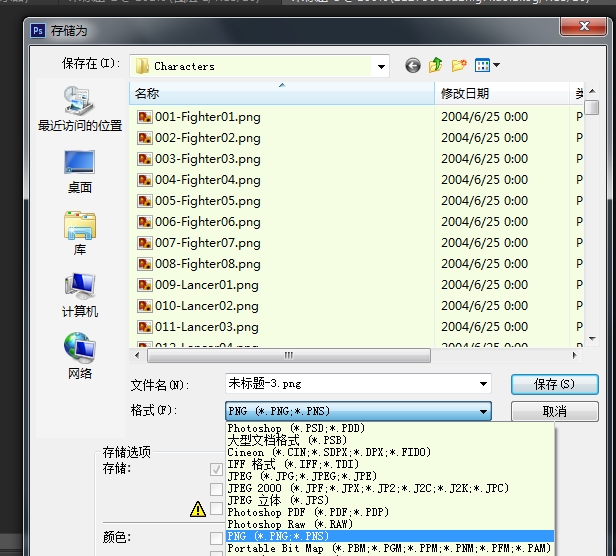Click file icon of 004-Fighter04.png

click(145, 180)
